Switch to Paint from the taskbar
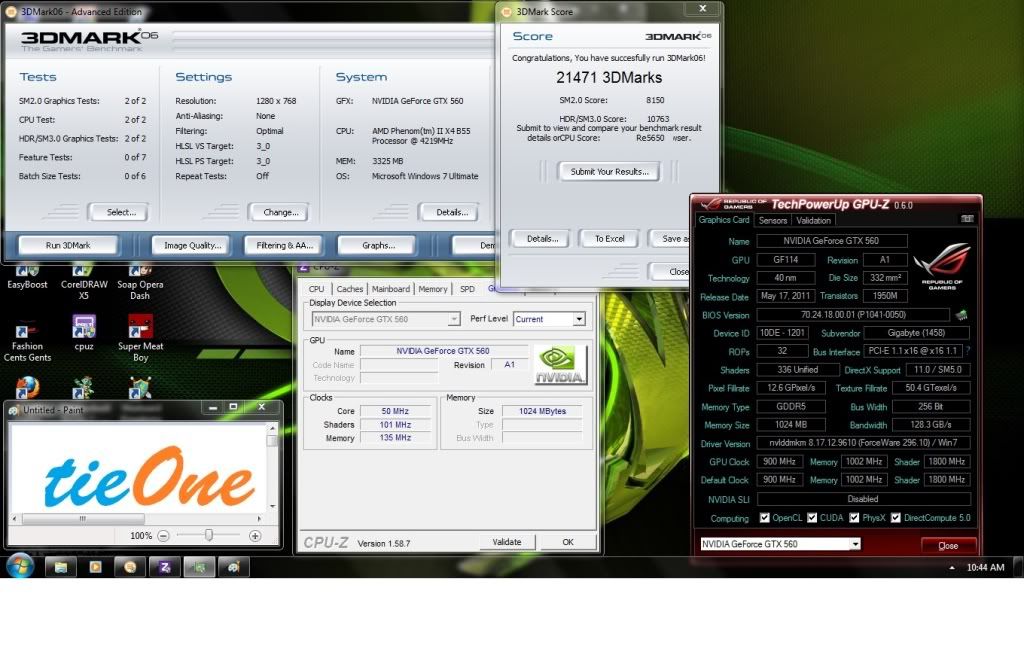 coord(234,567)
